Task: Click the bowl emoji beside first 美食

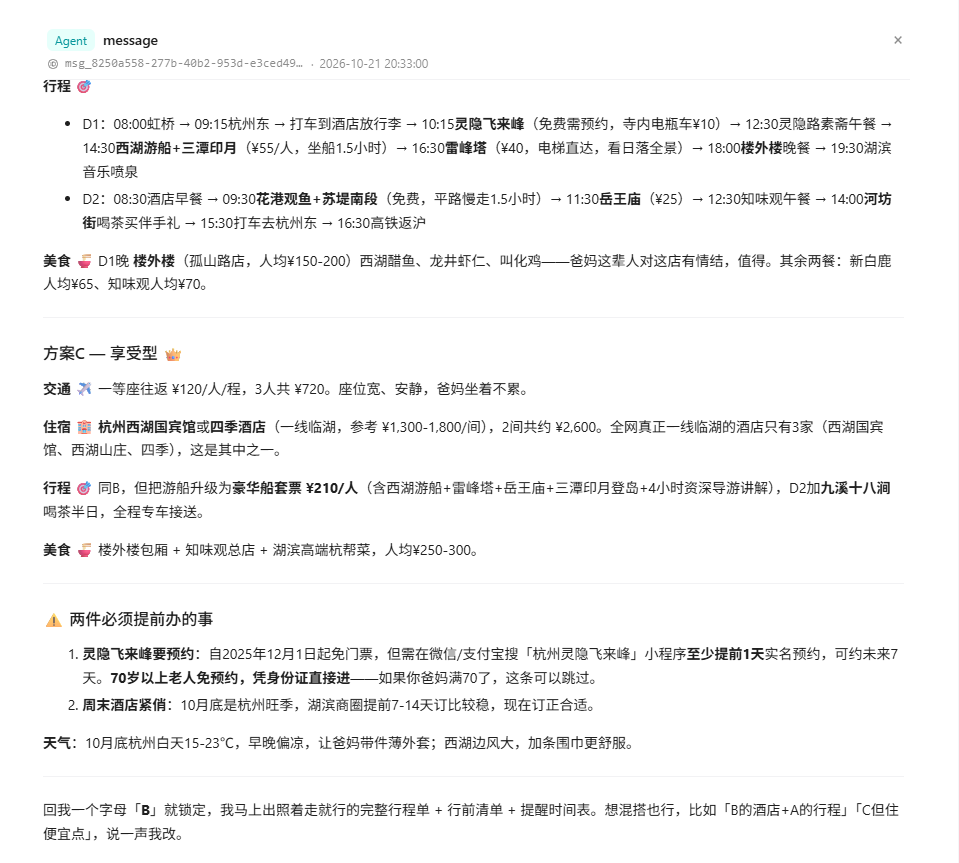Action: click(x=84, y=262)
